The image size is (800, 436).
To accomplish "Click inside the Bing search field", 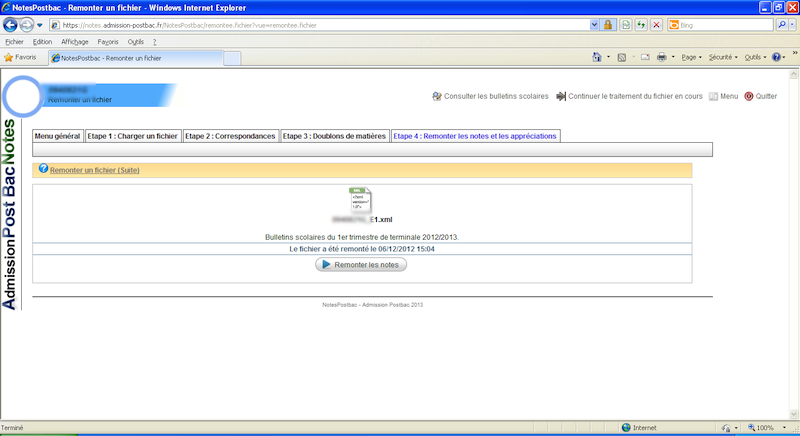I will click(720, 24).
